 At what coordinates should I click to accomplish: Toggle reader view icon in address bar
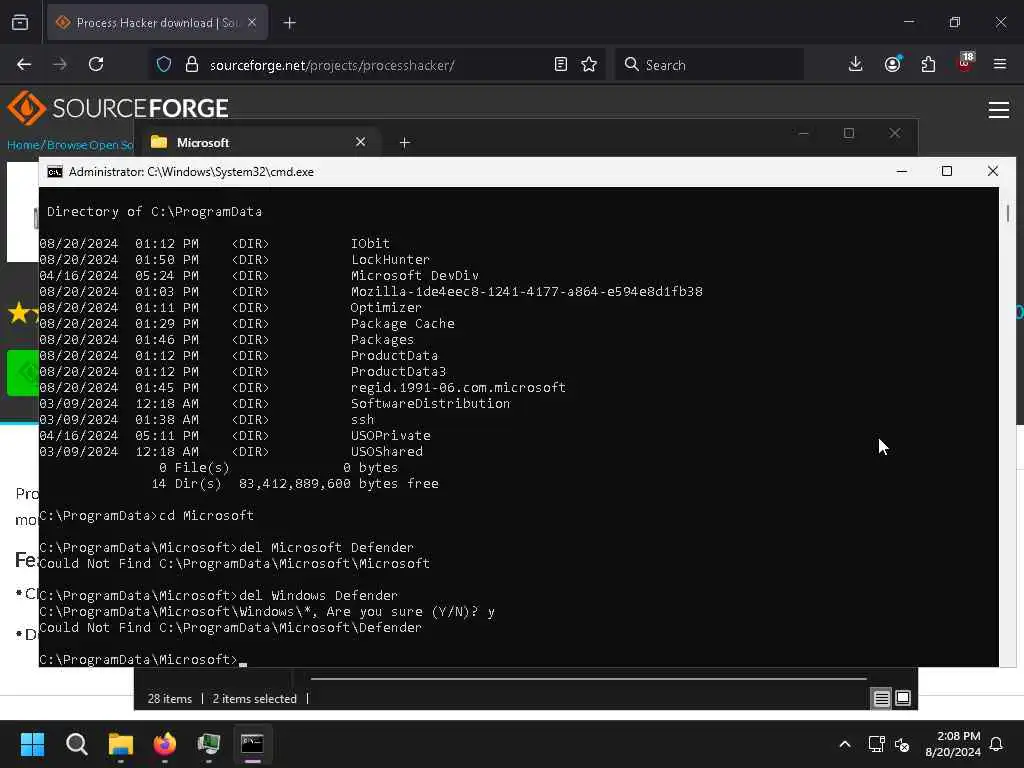point(560,64)
